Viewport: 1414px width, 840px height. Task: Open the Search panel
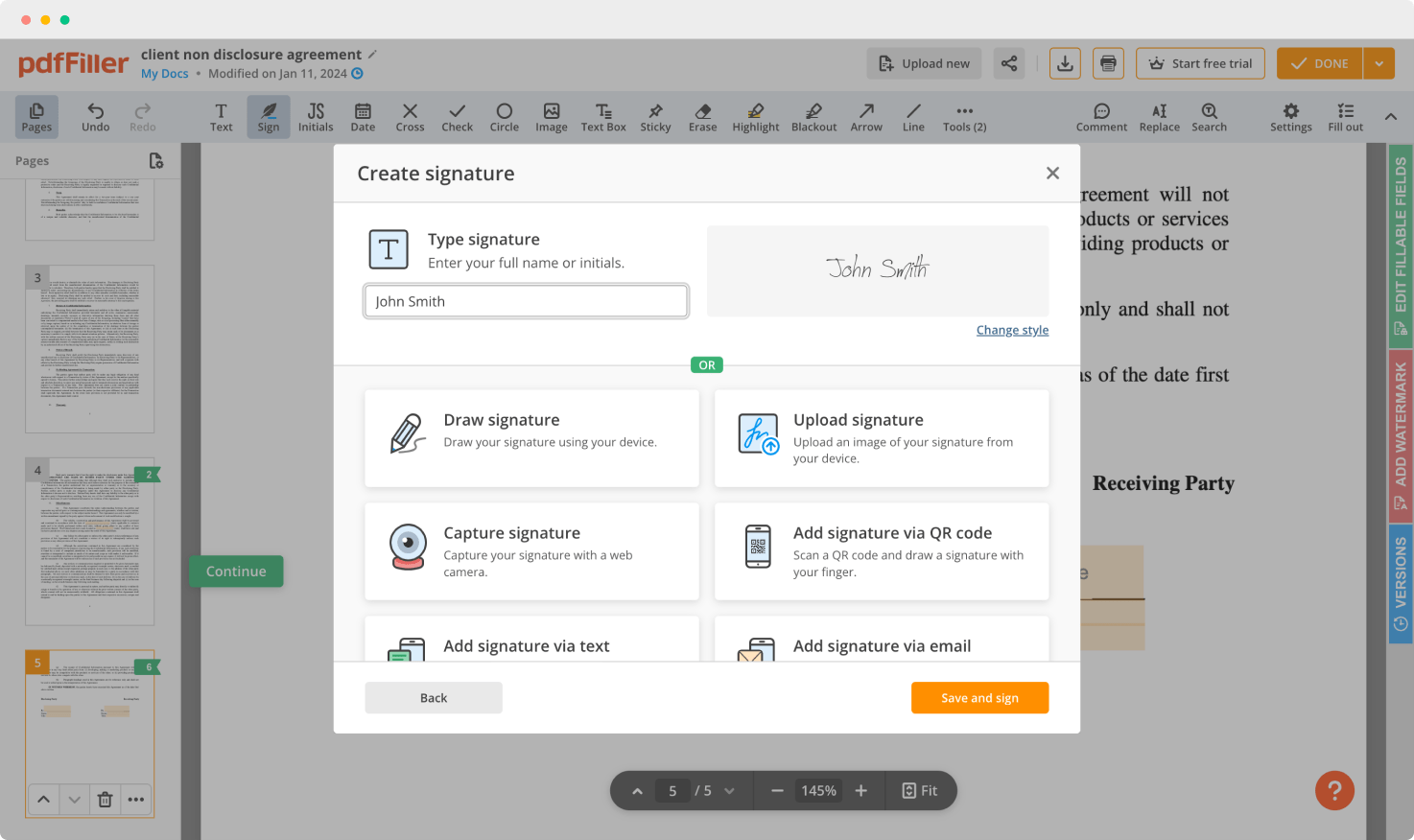1209,117
